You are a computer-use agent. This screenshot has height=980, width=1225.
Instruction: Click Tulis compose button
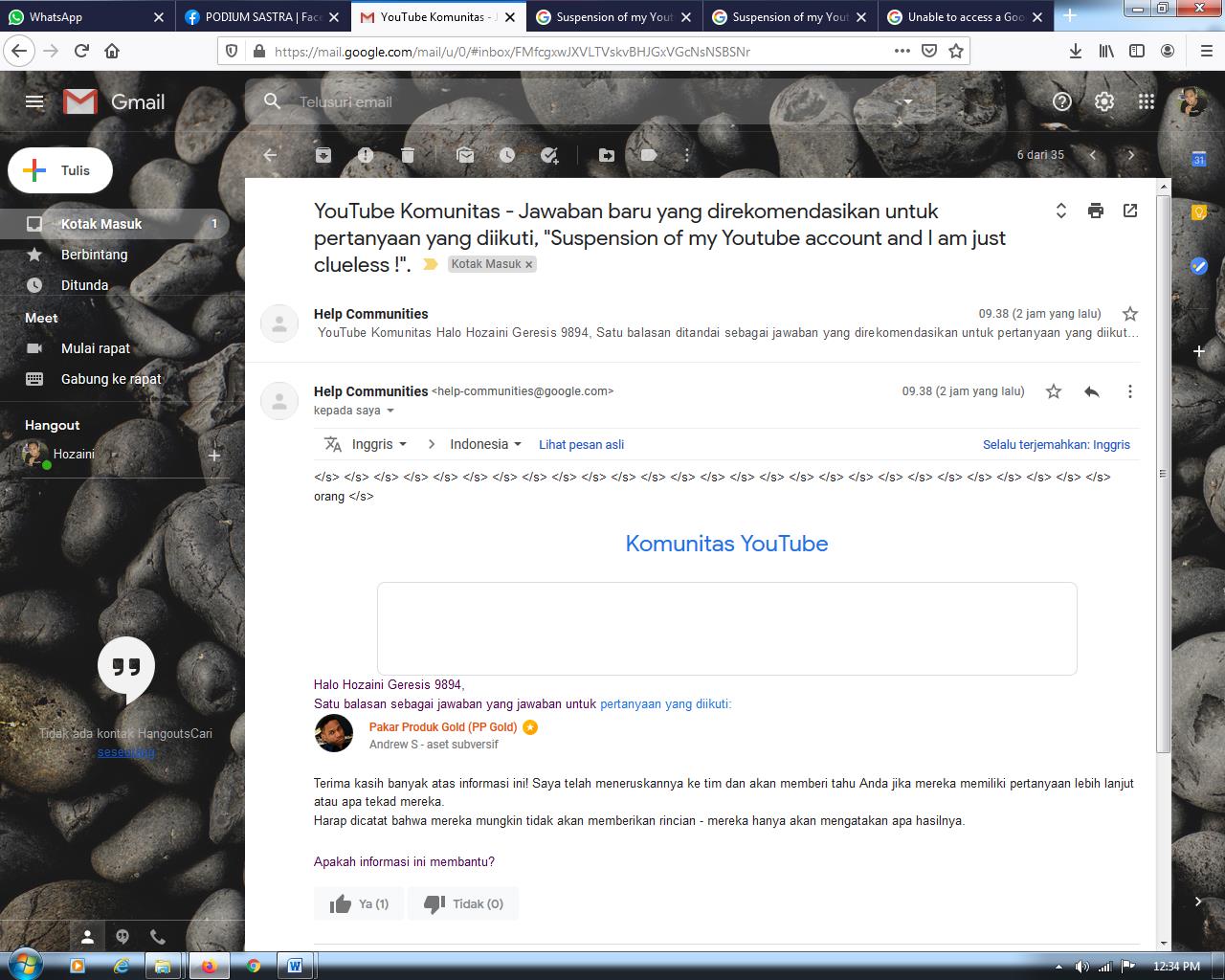(60, 170)
